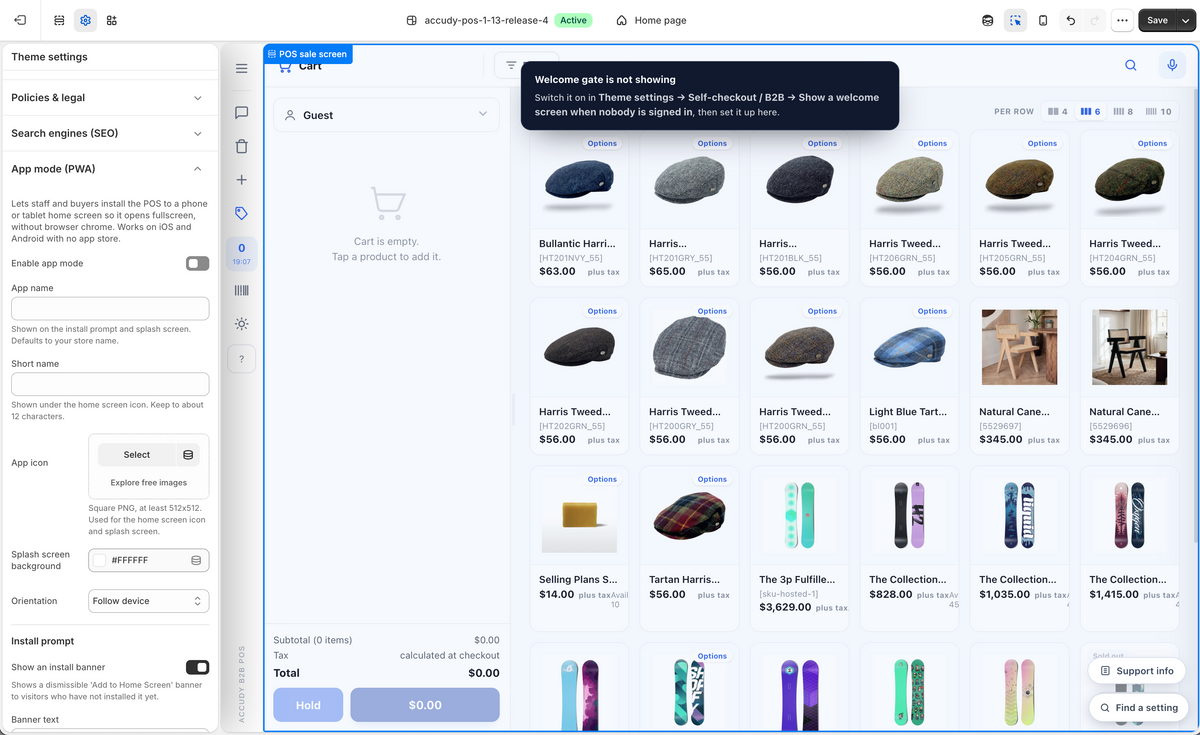Click the Select button for App icon
1200x735 pixels.
coord(137,455)
